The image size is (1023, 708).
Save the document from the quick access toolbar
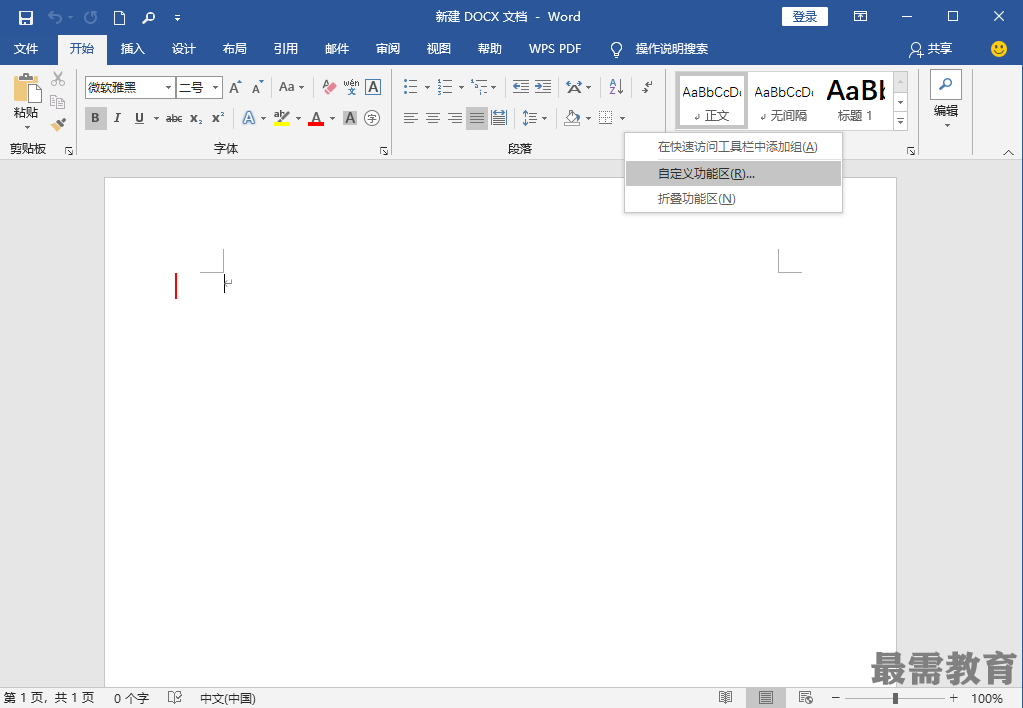pos(25,17)
